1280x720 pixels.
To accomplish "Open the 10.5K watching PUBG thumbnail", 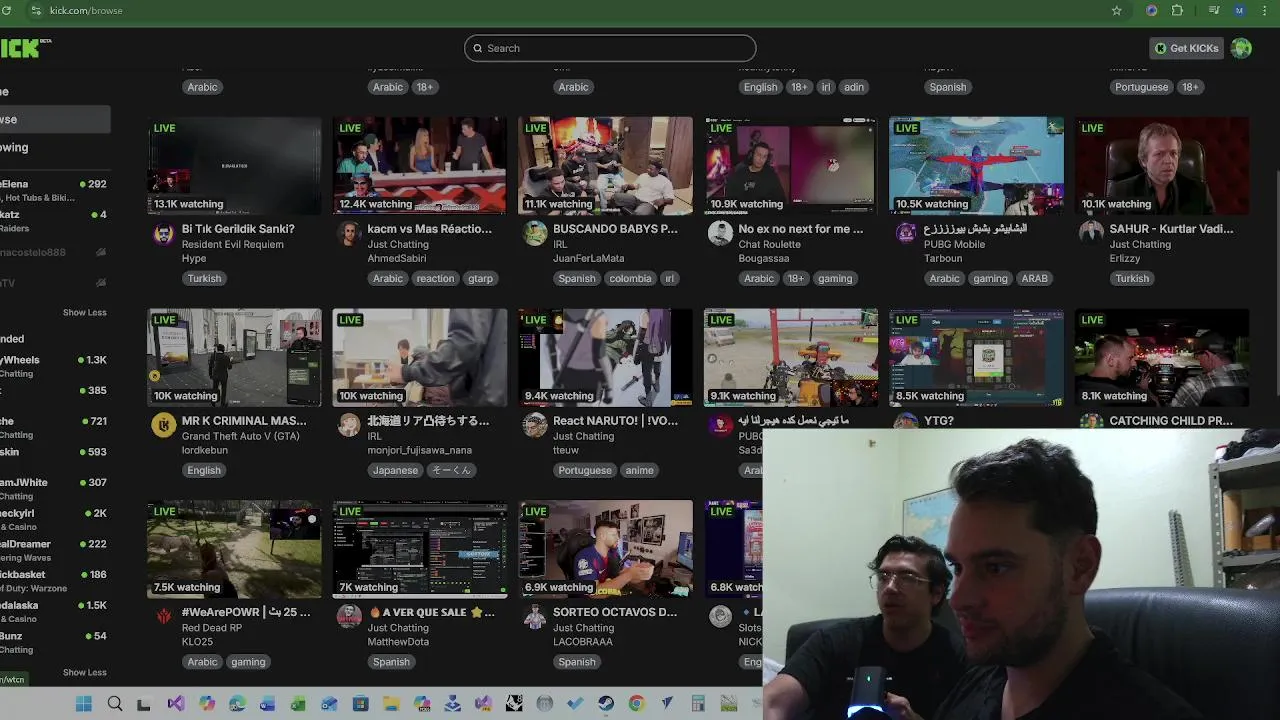I will (976, 165).
